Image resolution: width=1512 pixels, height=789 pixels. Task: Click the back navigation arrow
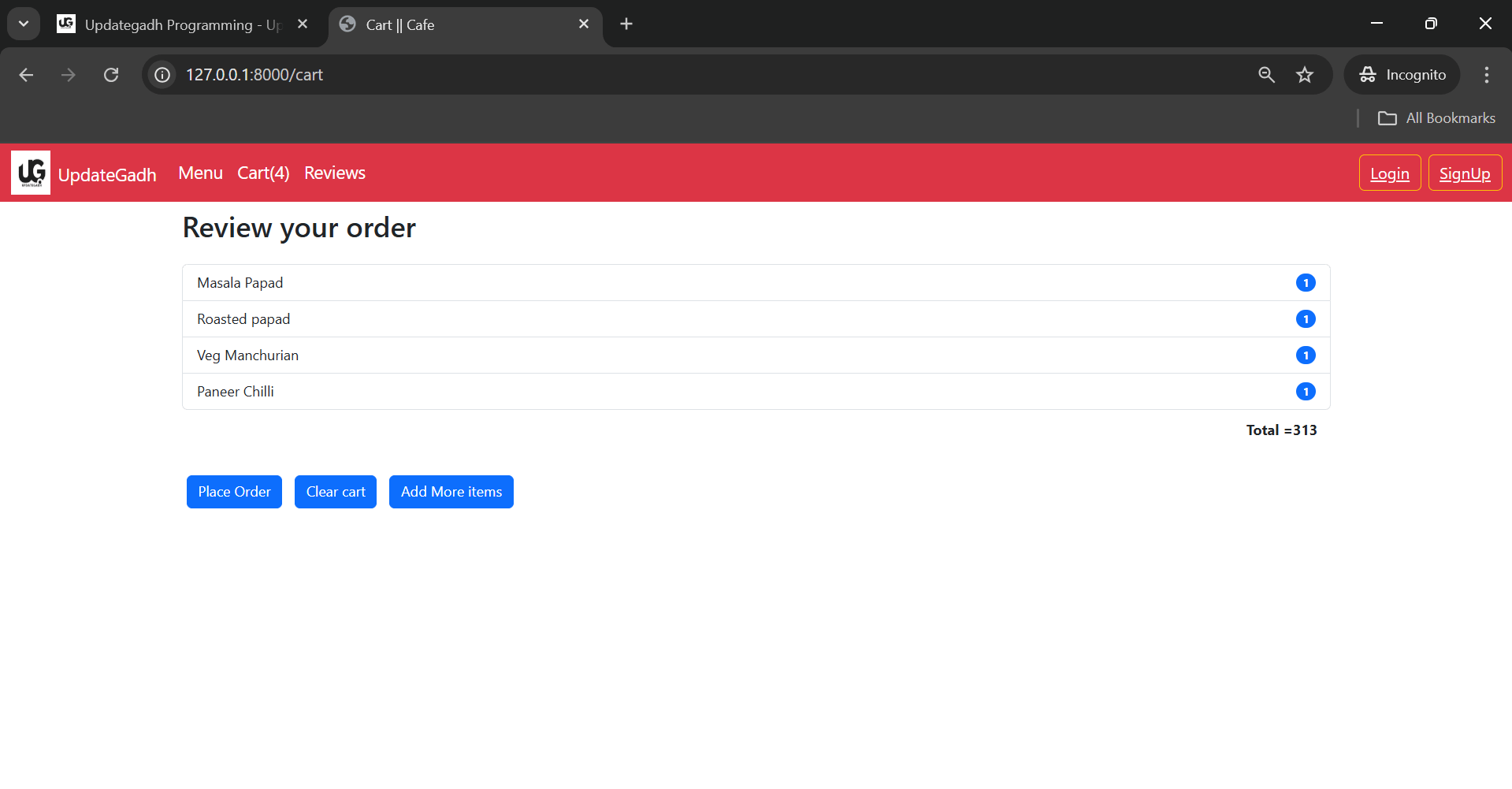click(26, 74)
